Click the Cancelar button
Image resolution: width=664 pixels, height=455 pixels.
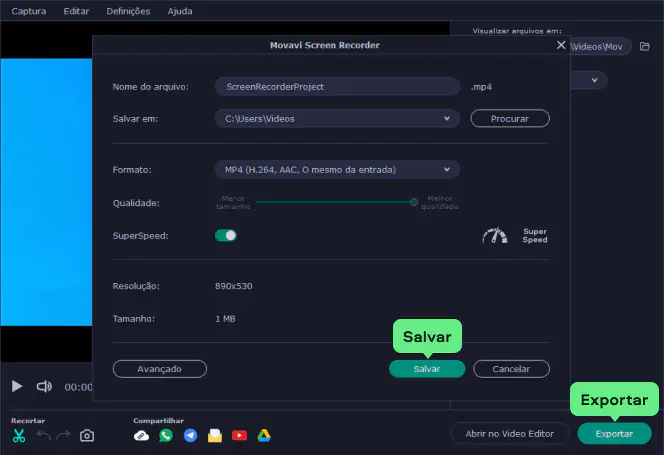511,369
